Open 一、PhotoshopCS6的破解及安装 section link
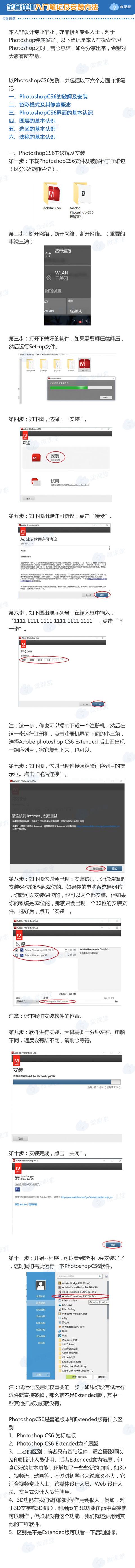The image size is (135, 1568). pyautogui.click(x=48, y=96)
